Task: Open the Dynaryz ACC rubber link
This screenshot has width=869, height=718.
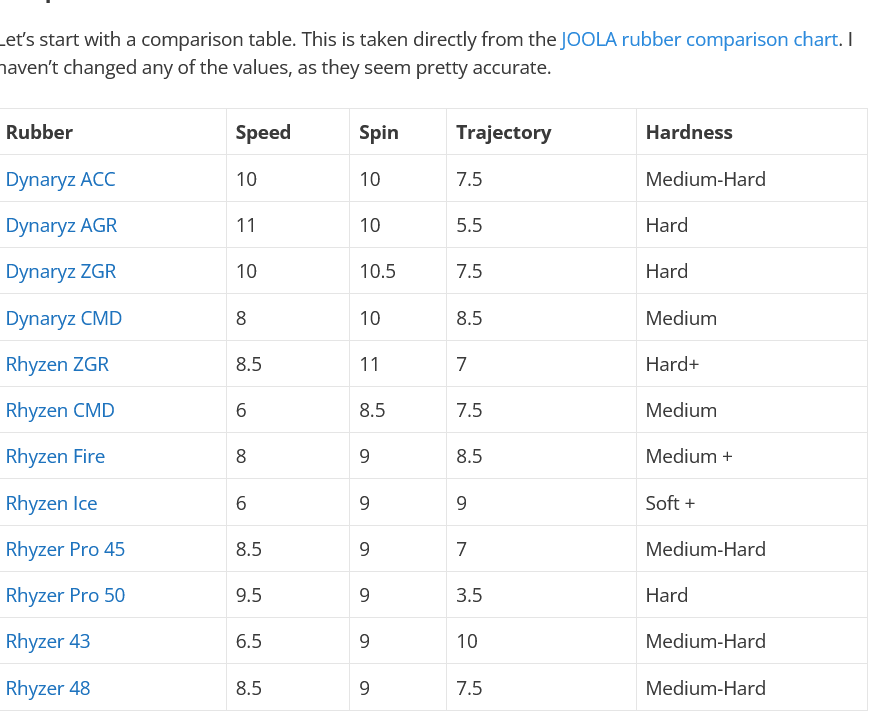Action: 60,179
